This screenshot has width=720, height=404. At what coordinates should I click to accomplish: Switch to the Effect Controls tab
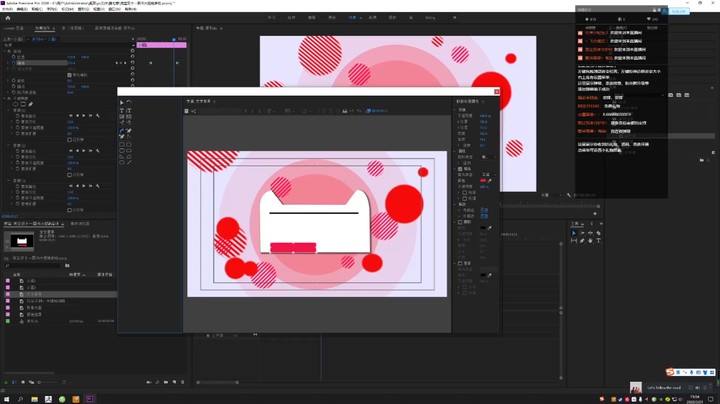coord(44,28)
